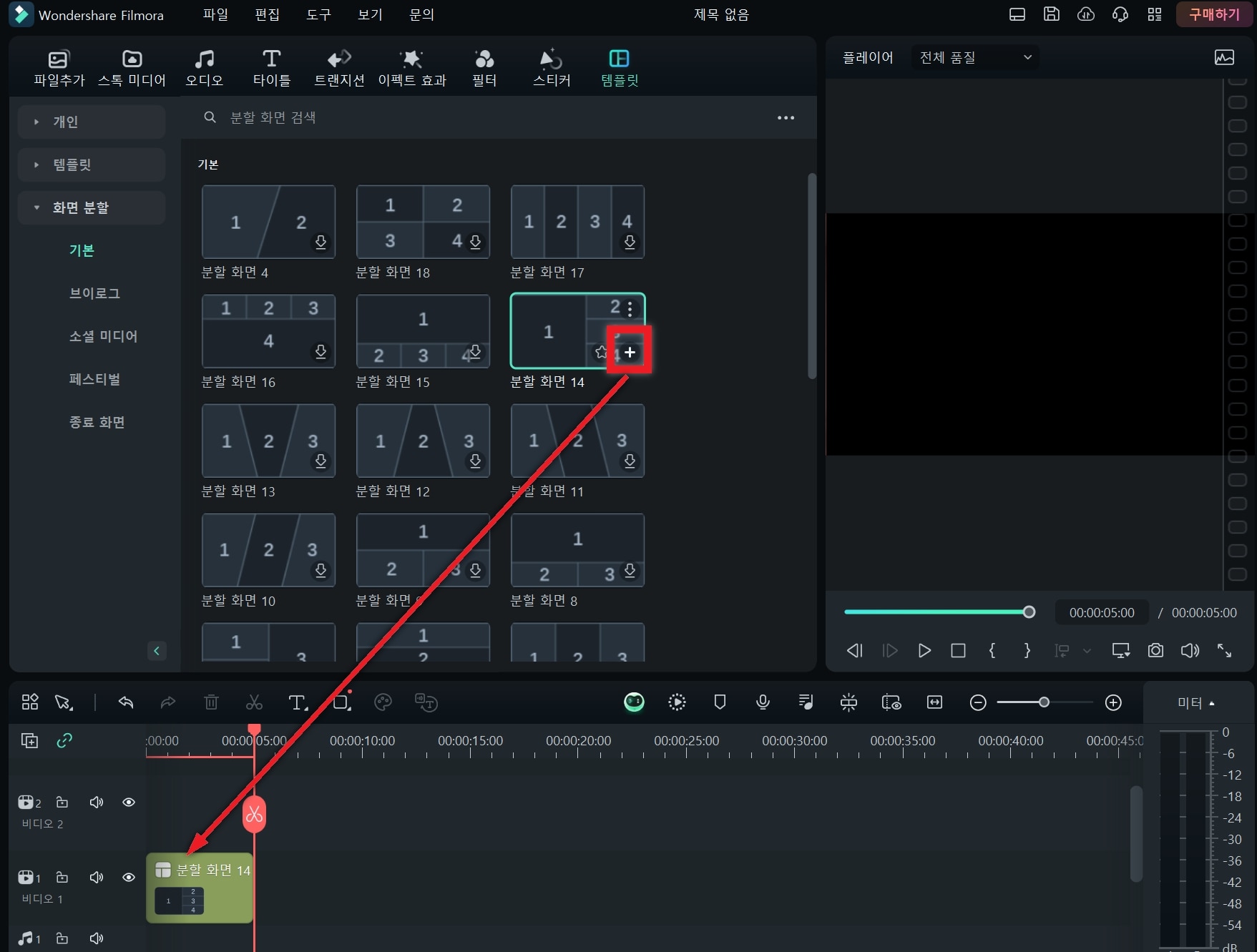Open the three-dot options beside search
1257x952 pixels.
coord(786,117)
